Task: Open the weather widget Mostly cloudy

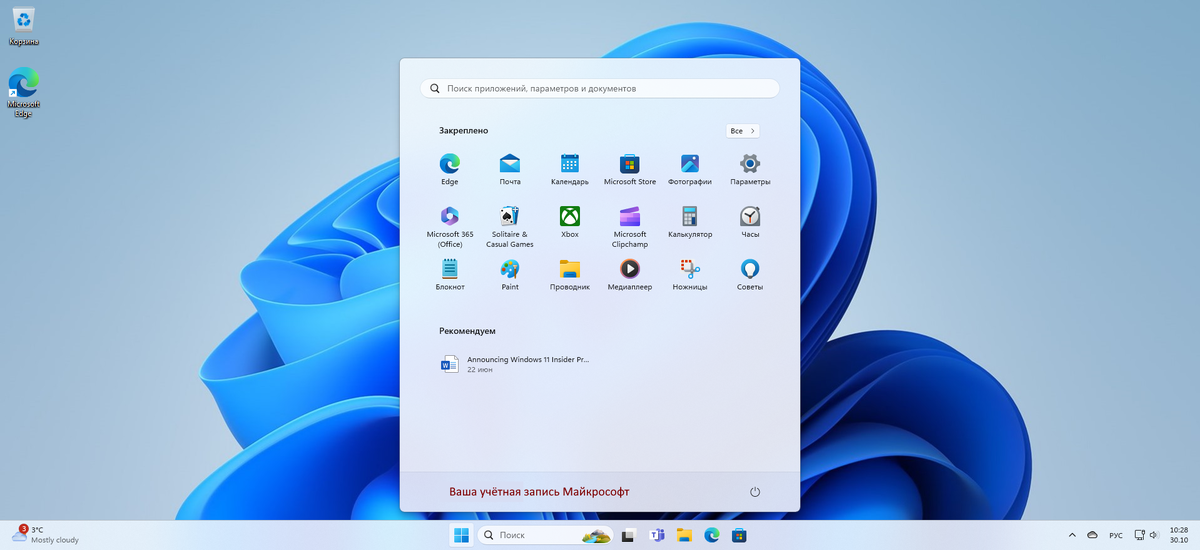Action: 47,535
